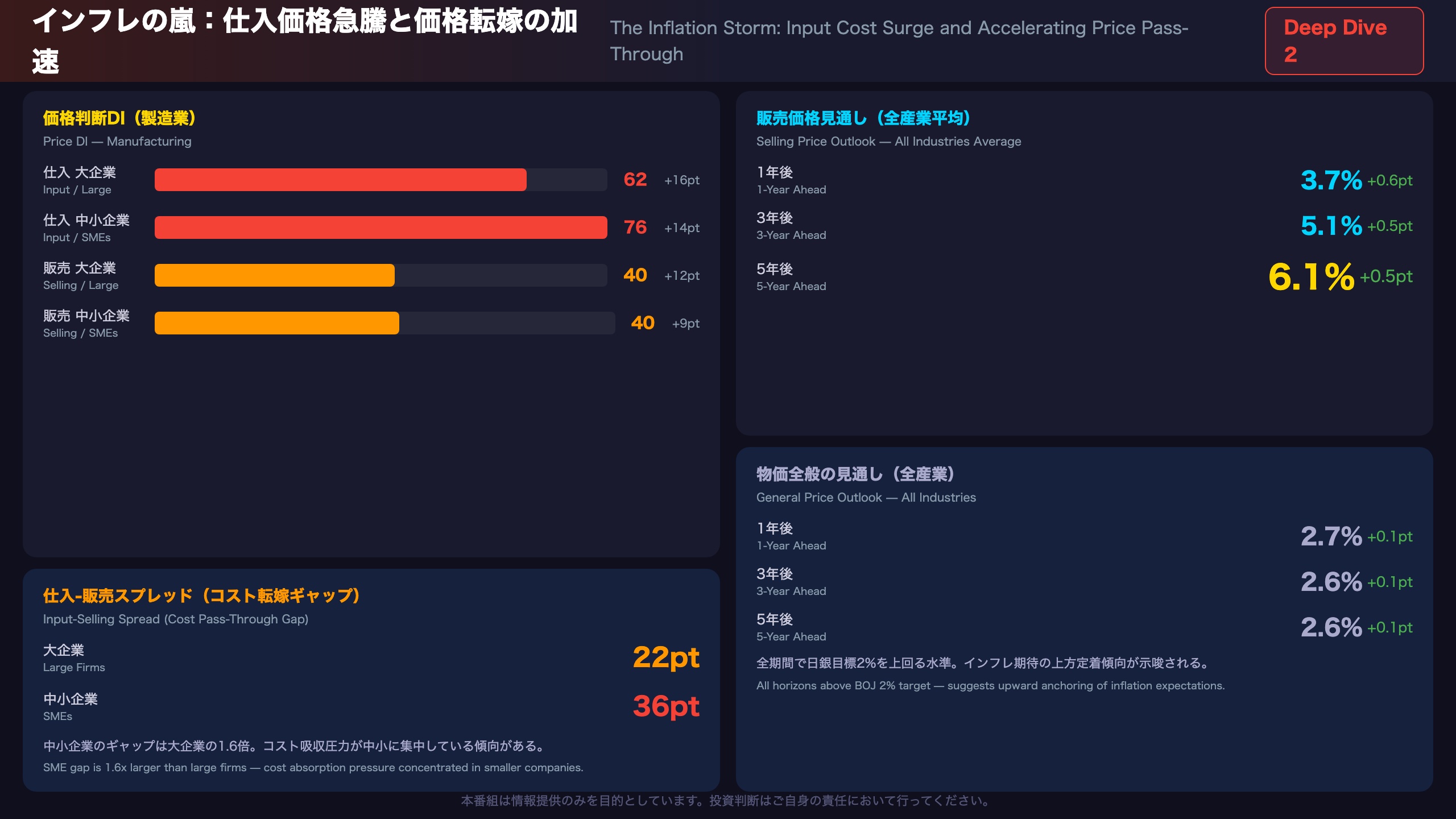Click the 販売 中小企業 row label
1456x819 pixels.
(x=86, y=316)
